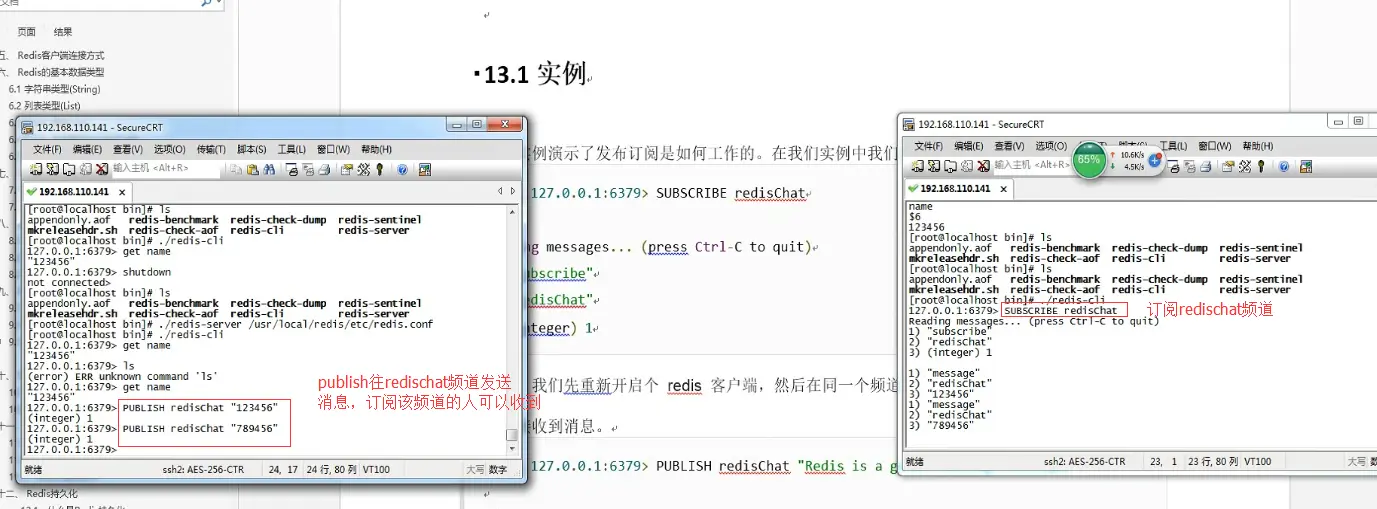Switch to 页面 tab in document navigation pane
Image resolution: width=1377 pixels, height=509 pixels.
tap(27, 32)
